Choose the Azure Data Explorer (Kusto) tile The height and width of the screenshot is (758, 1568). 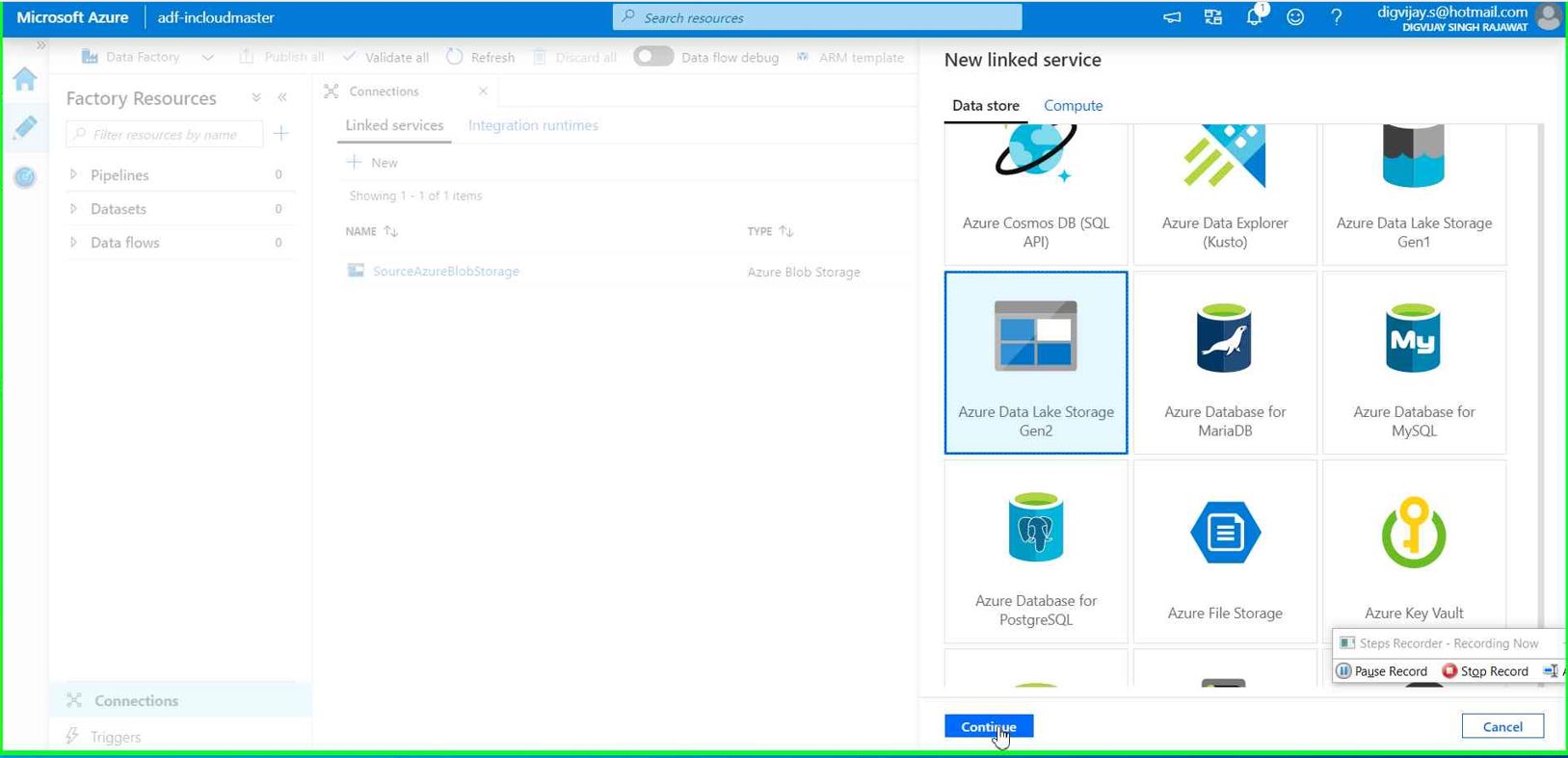pyautogui.click(x=1225, y=194)
